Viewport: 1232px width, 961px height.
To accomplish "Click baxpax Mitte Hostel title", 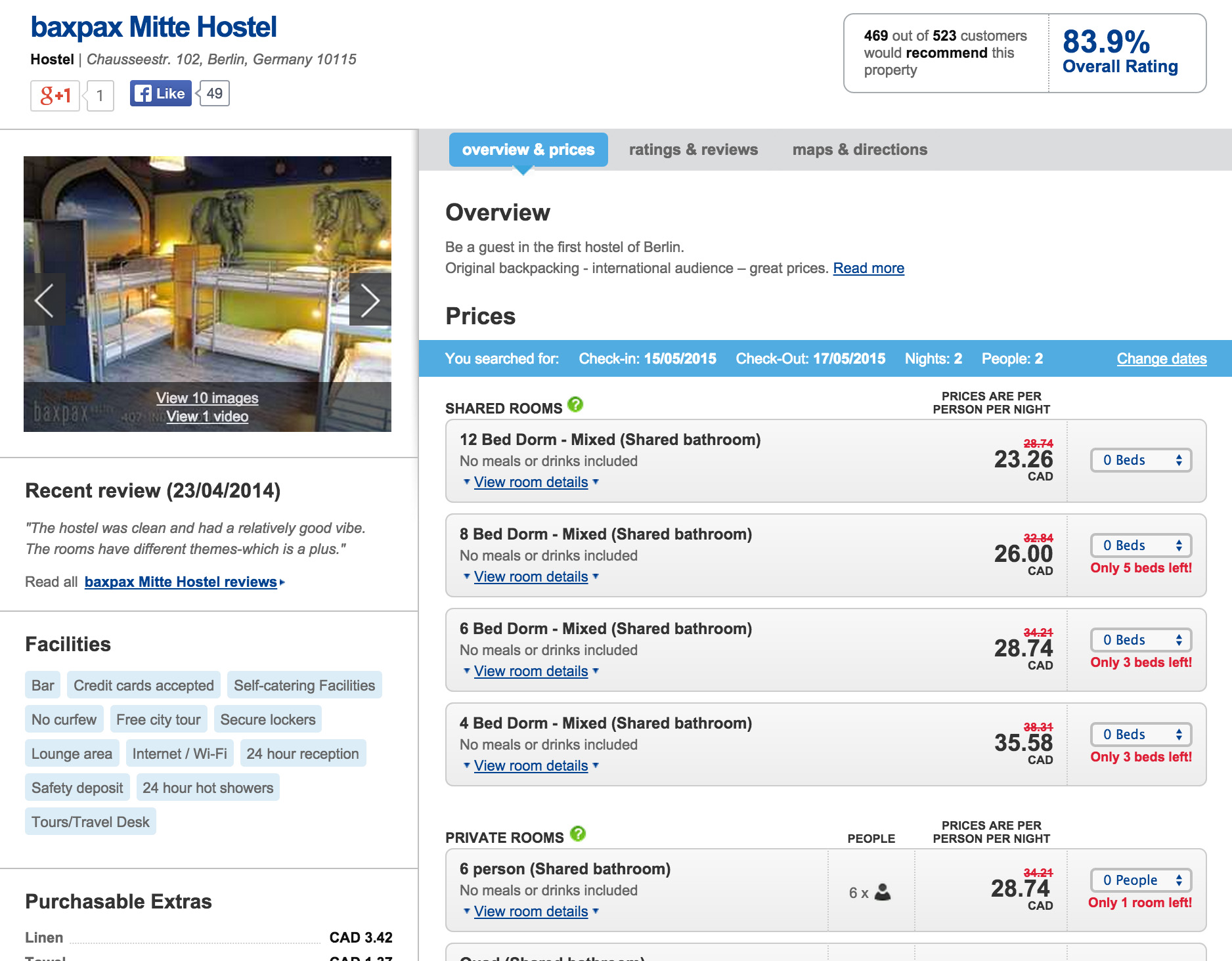I will [154, 28].
